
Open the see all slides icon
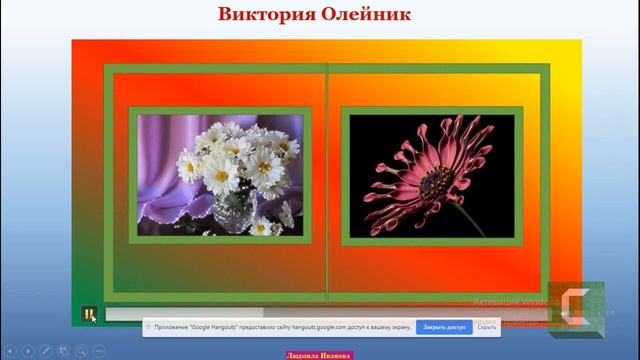63,351
